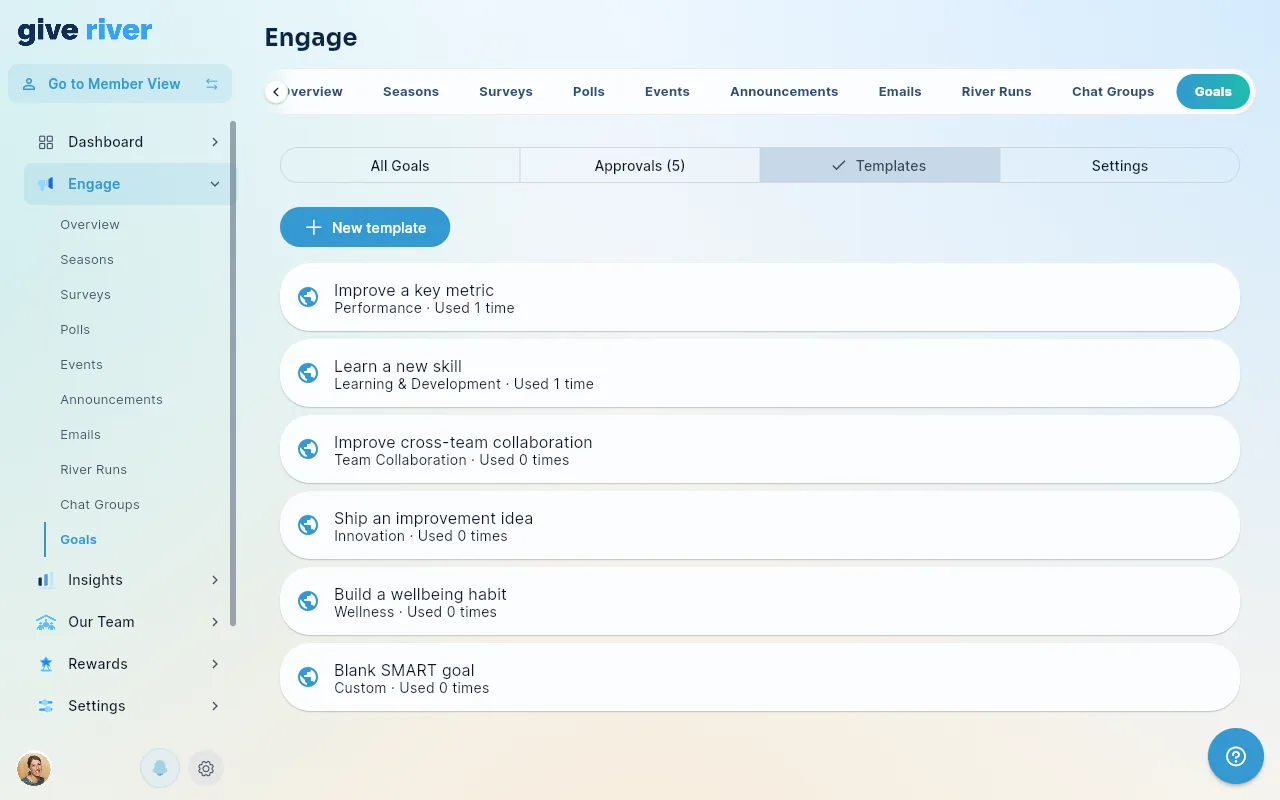Open the Surveys tab
Image resolution: width=1280 pixels, height=800 pixels.
tap(506, 91)
